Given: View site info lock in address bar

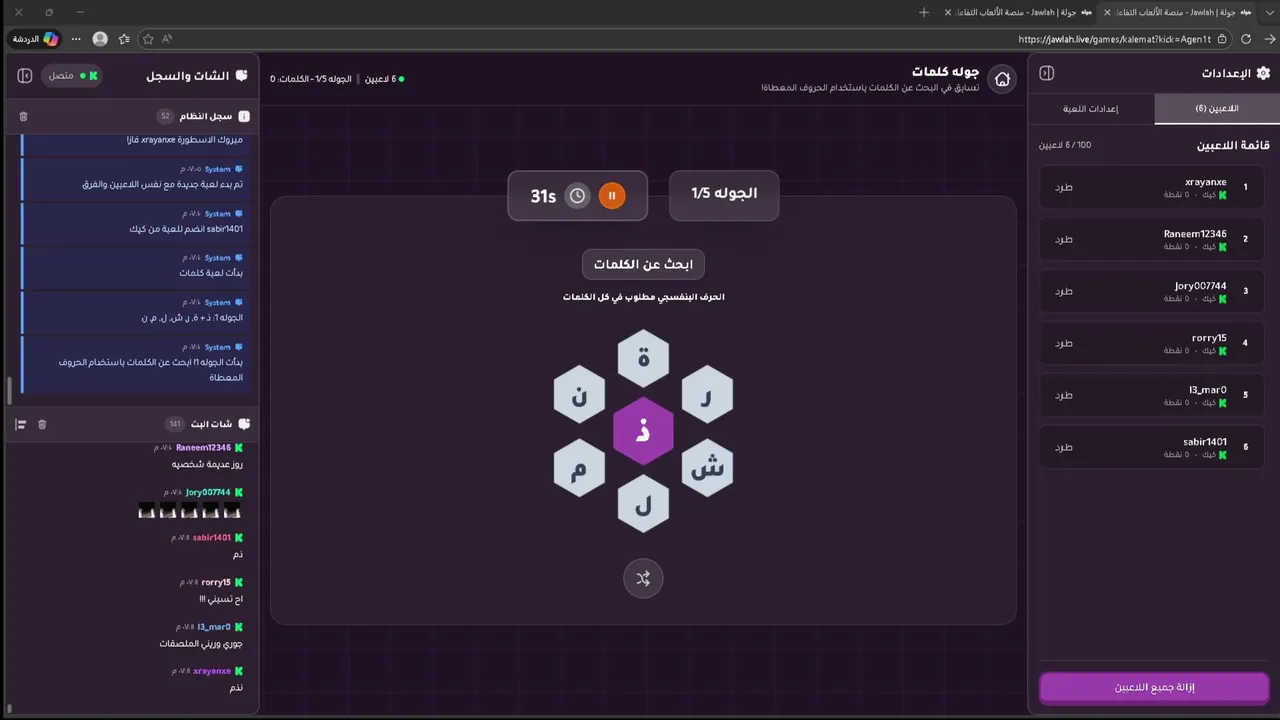Looking at the screenshot, I should tap(1223, 39).
